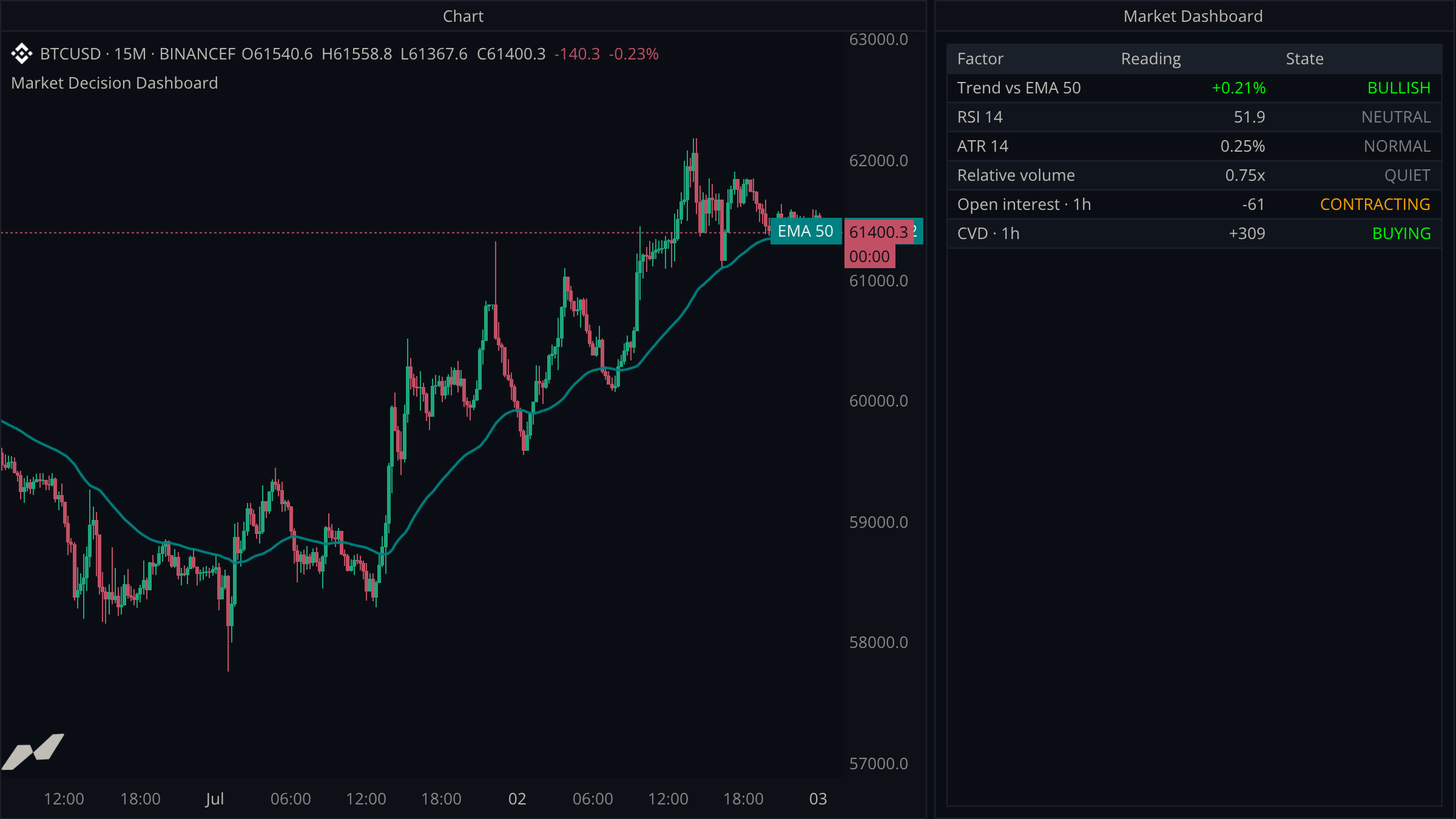The height and width of the screenshot is (819, 1456).
Task: Select the CVD · 1h row label
Action: pyautogui.click(x=988, y=234)
